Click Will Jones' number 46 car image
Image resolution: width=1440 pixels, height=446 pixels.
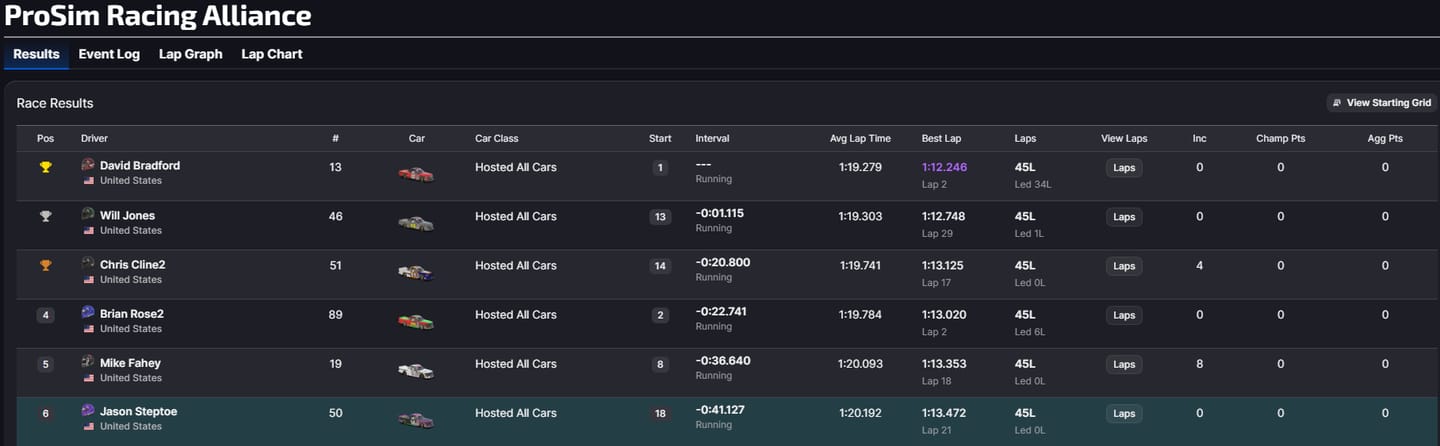click(x=416, y=223)
